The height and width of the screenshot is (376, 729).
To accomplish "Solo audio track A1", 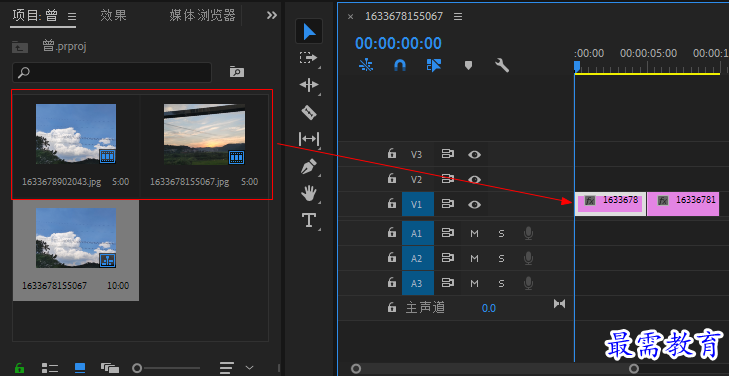I will [x=501, y=233].
